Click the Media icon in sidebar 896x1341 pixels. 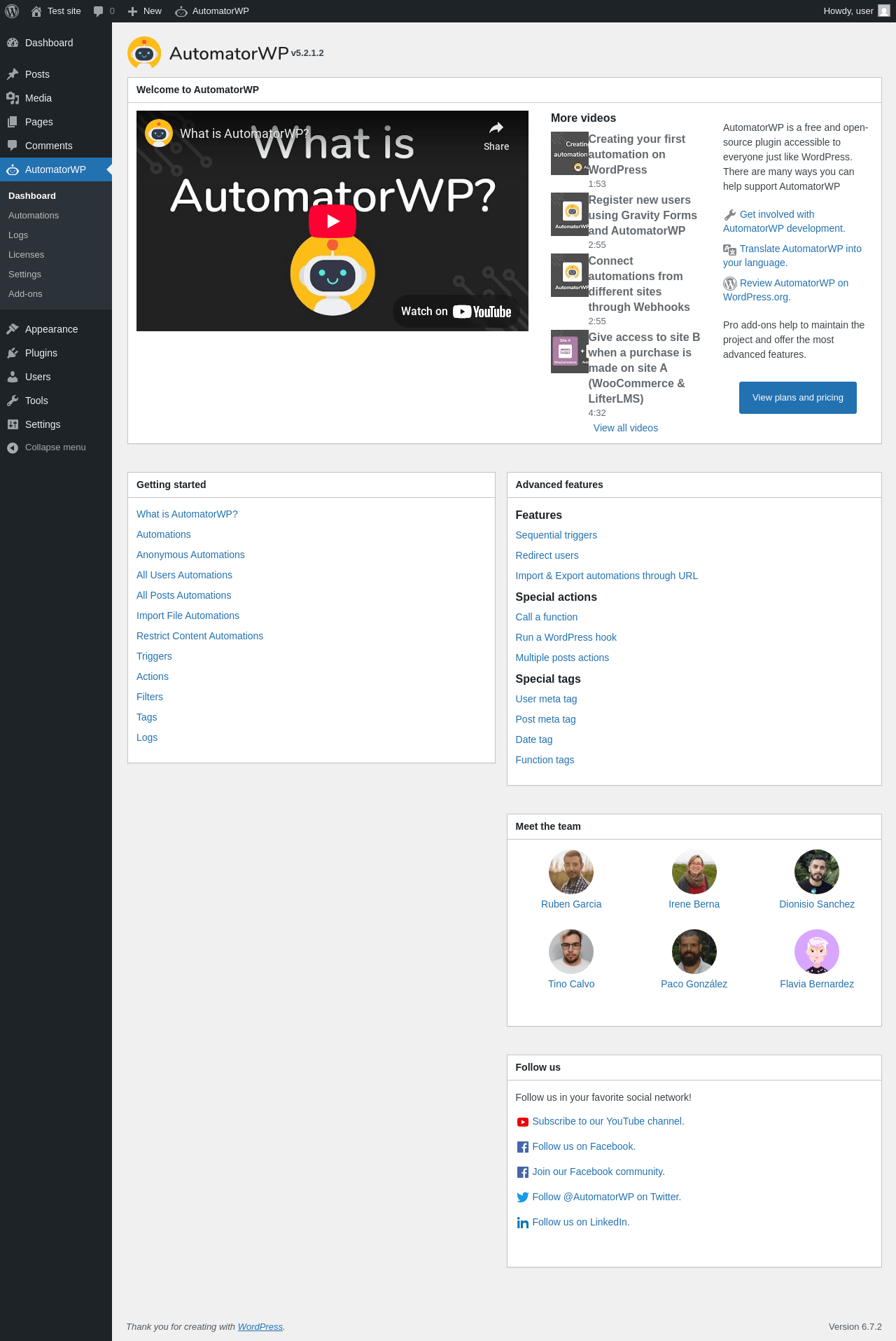(13, 98)
